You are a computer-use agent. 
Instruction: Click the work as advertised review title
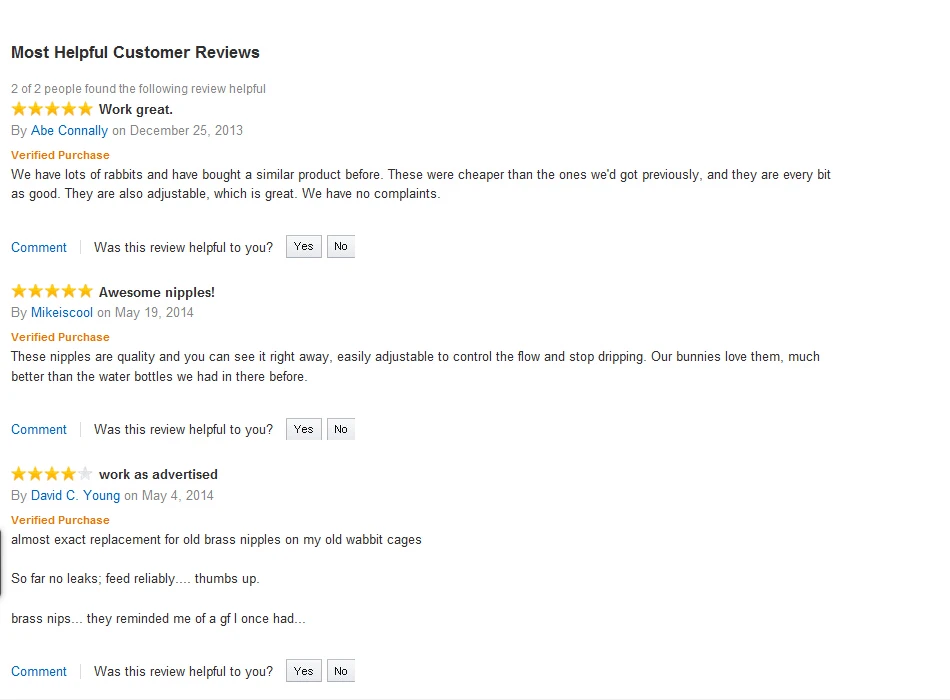pyautogui.click(x=158, y=474)
